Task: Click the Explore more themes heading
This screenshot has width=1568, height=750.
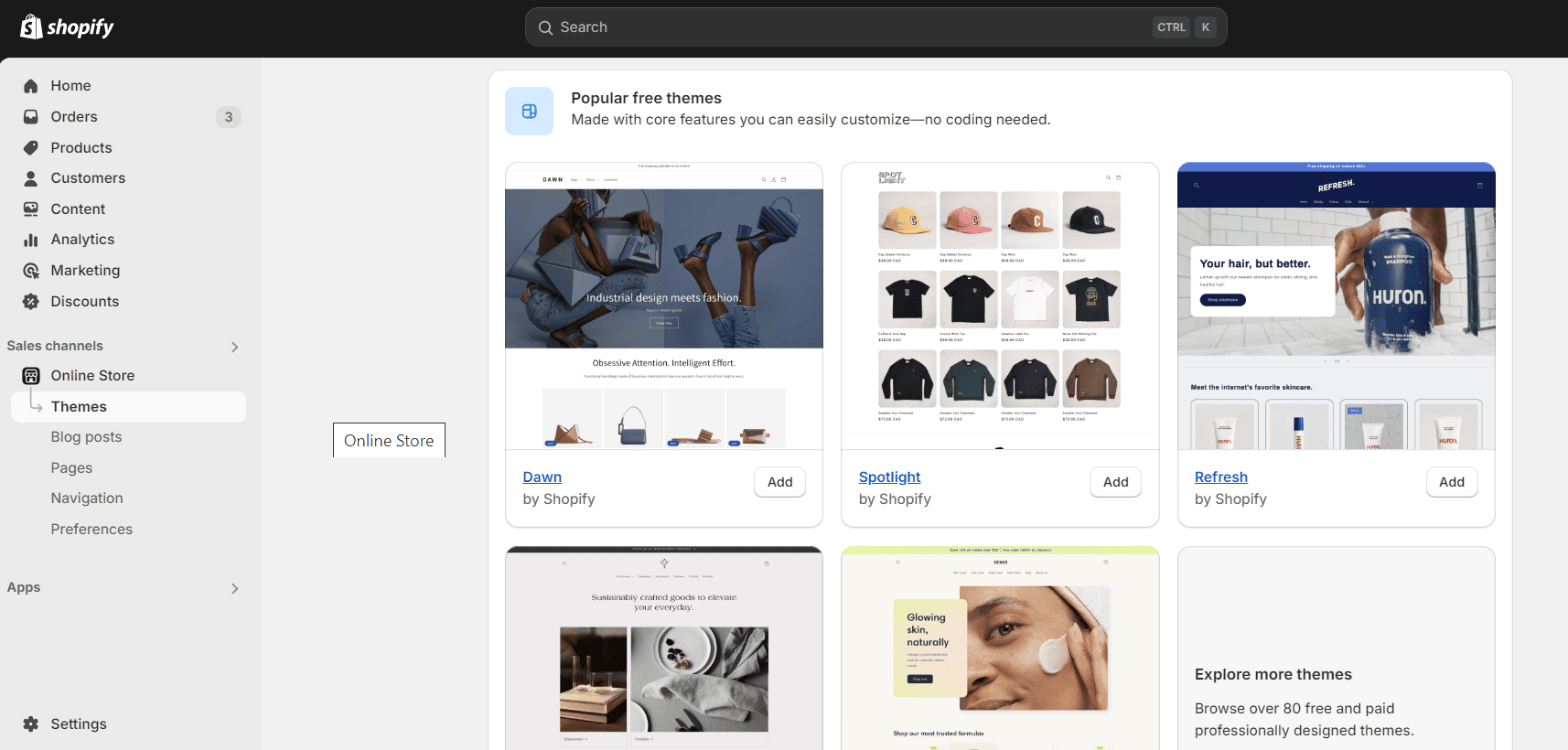Action: click(1273, 675)
